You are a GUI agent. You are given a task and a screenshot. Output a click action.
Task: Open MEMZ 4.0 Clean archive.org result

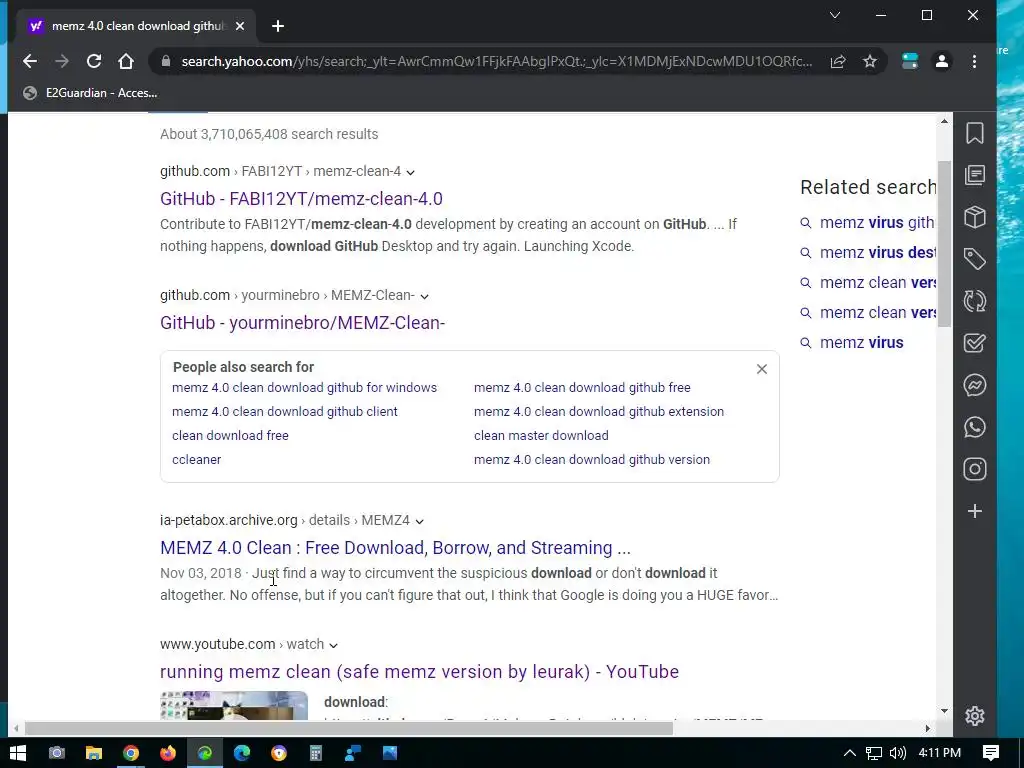tap(395, 547)
